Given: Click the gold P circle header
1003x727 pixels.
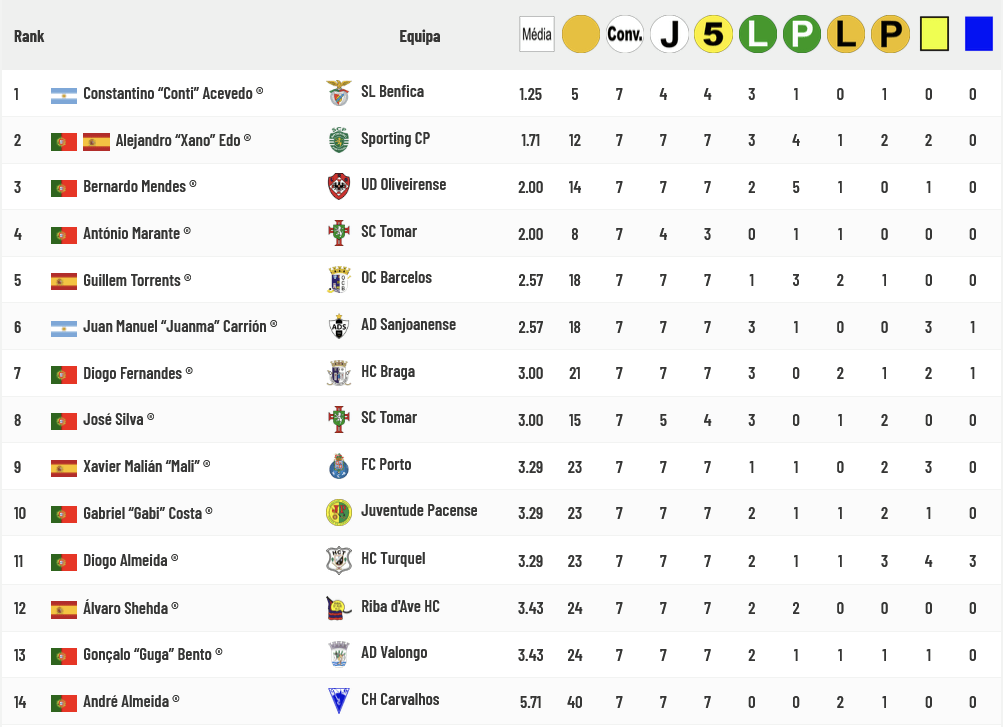Looking at the screenshot, I should coord(889,35).
